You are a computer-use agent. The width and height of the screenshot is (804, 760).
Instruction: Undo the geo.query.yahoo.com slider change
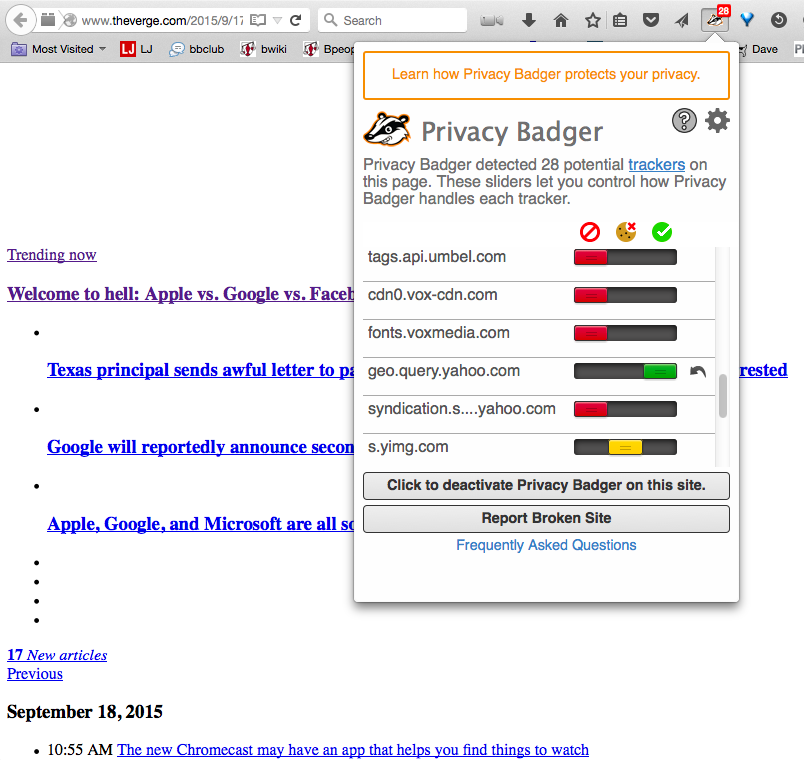click(x=698, y=371)
